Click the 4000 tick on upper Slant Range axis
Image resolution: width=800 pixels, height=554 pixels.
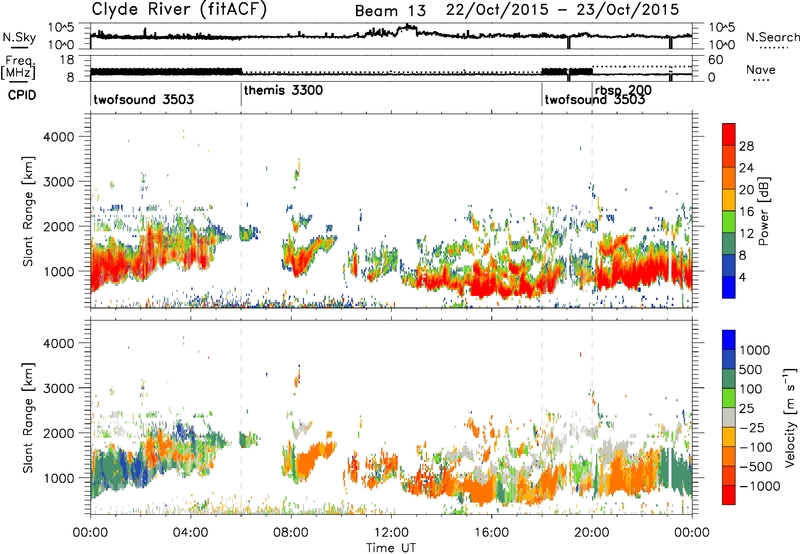tap(59, 137)
